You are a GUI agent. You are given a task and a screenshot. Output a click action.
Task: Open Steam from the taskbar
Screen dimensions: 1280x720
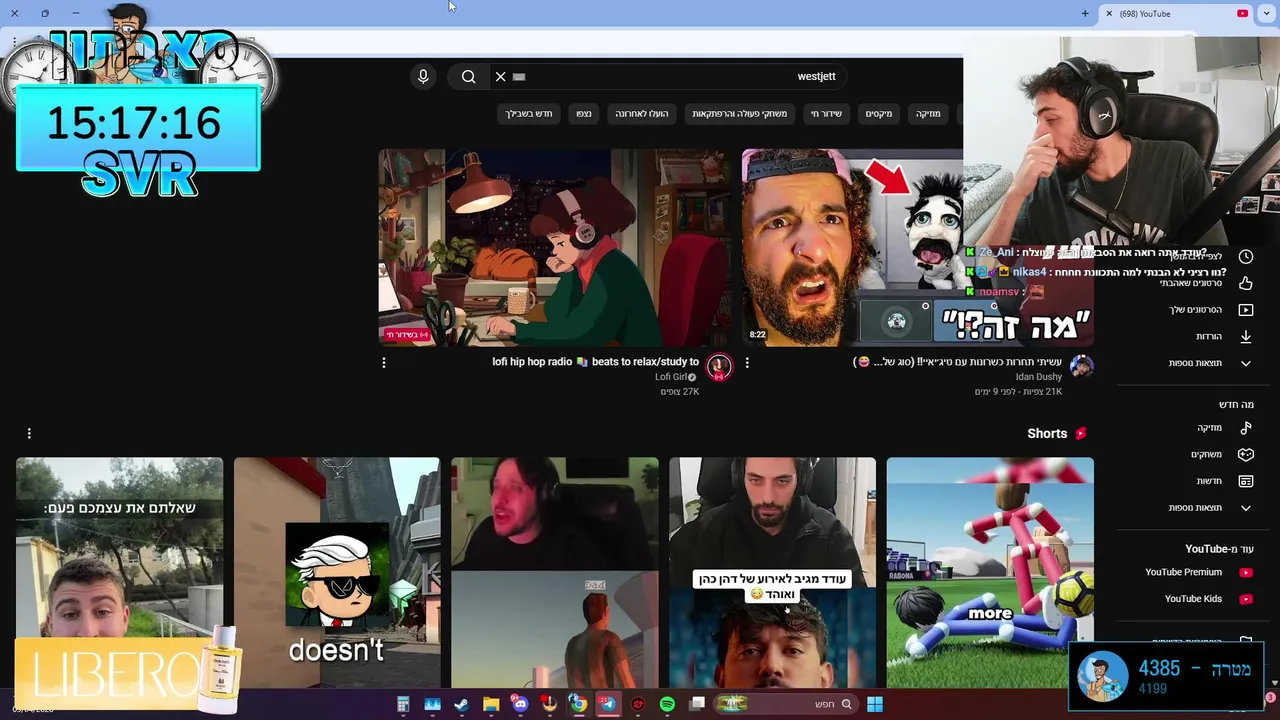(x=461, y=704)
